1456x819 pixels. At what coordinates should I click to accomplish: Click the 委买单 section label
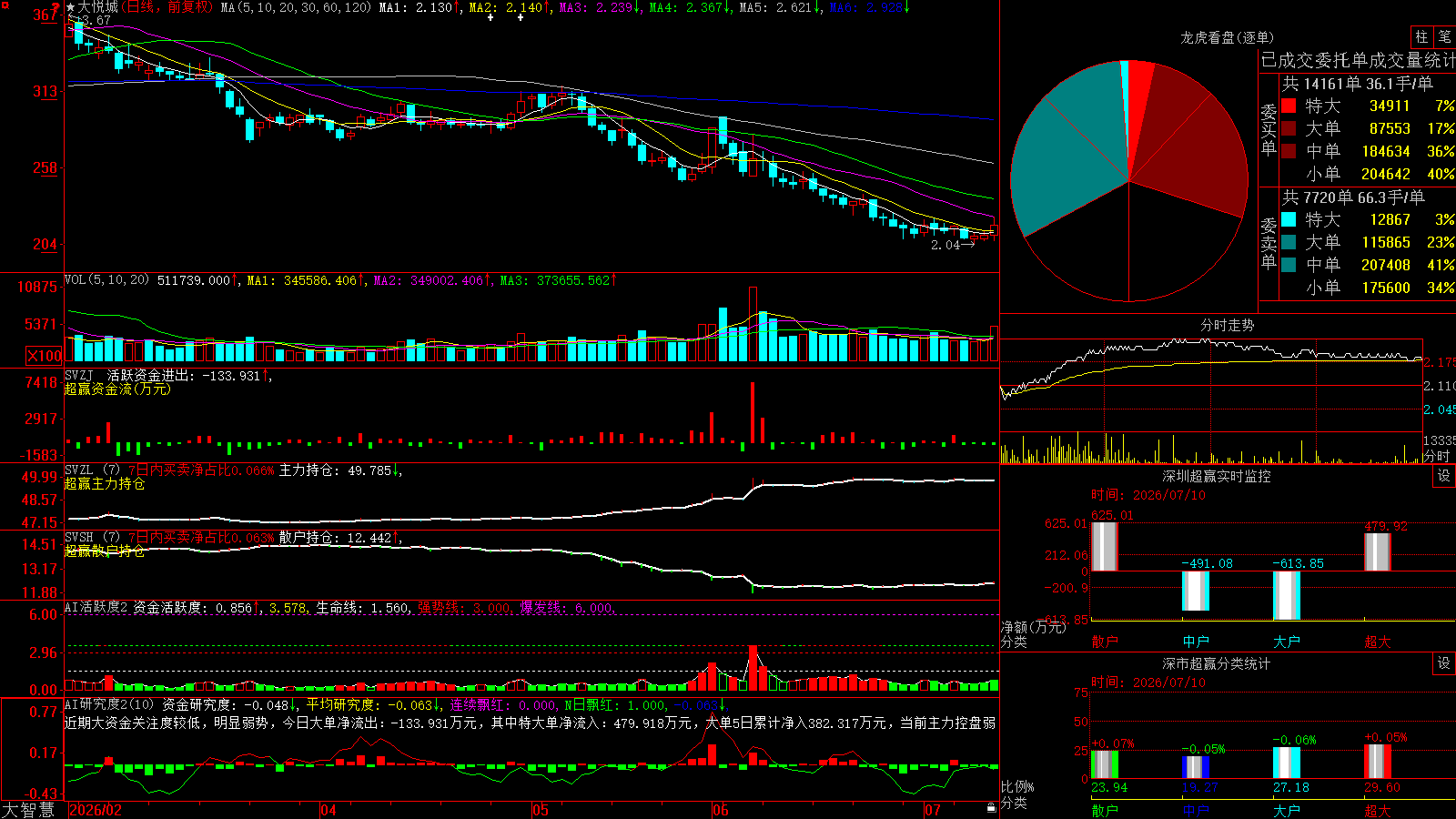1269,130
